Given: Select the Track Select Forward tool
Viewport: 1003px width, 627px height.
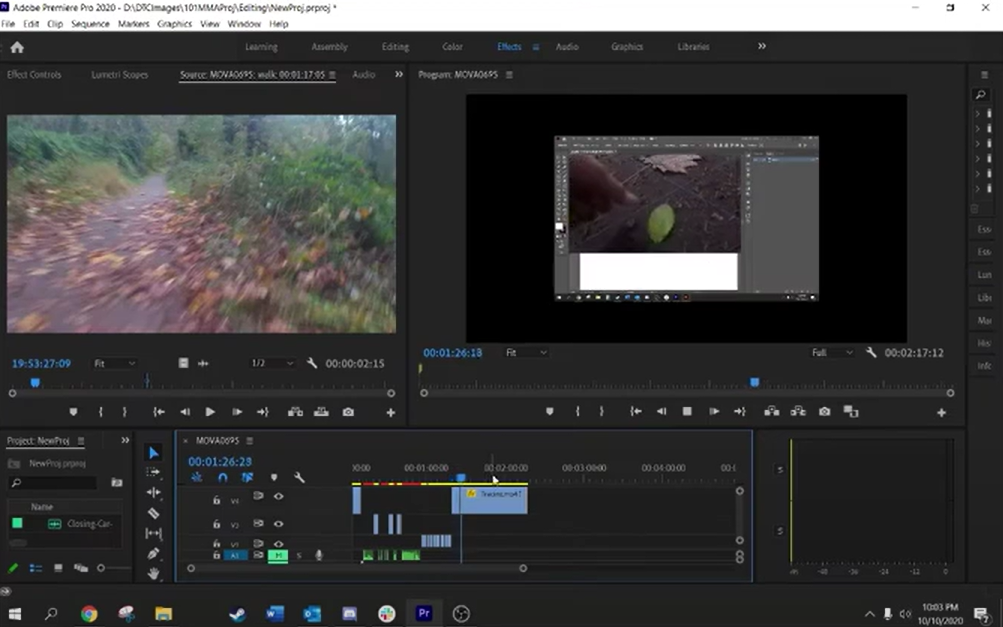Looking at the screenshot, I should click(153, 472).
